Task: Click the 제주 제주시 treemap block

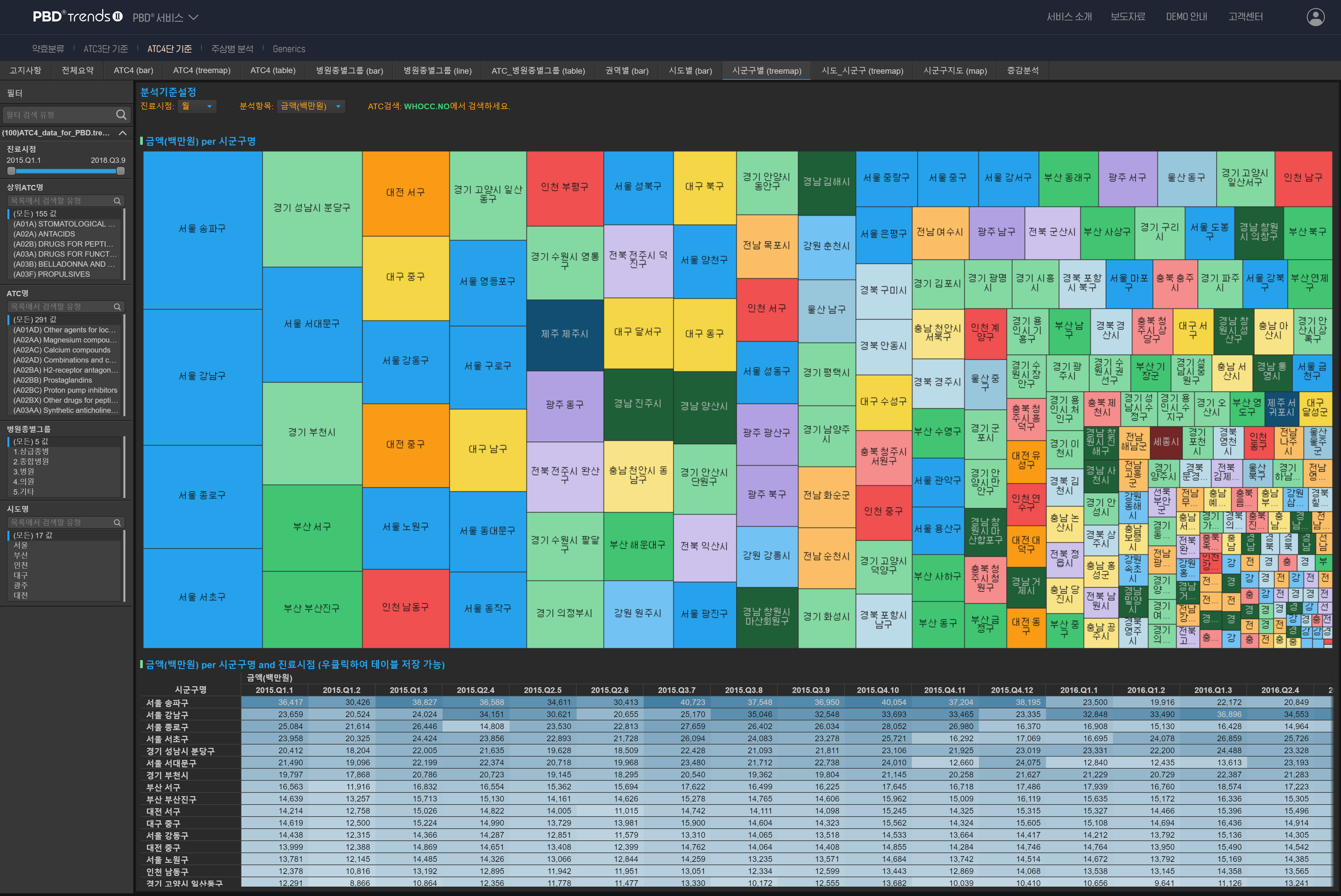Action: [565, 335]
